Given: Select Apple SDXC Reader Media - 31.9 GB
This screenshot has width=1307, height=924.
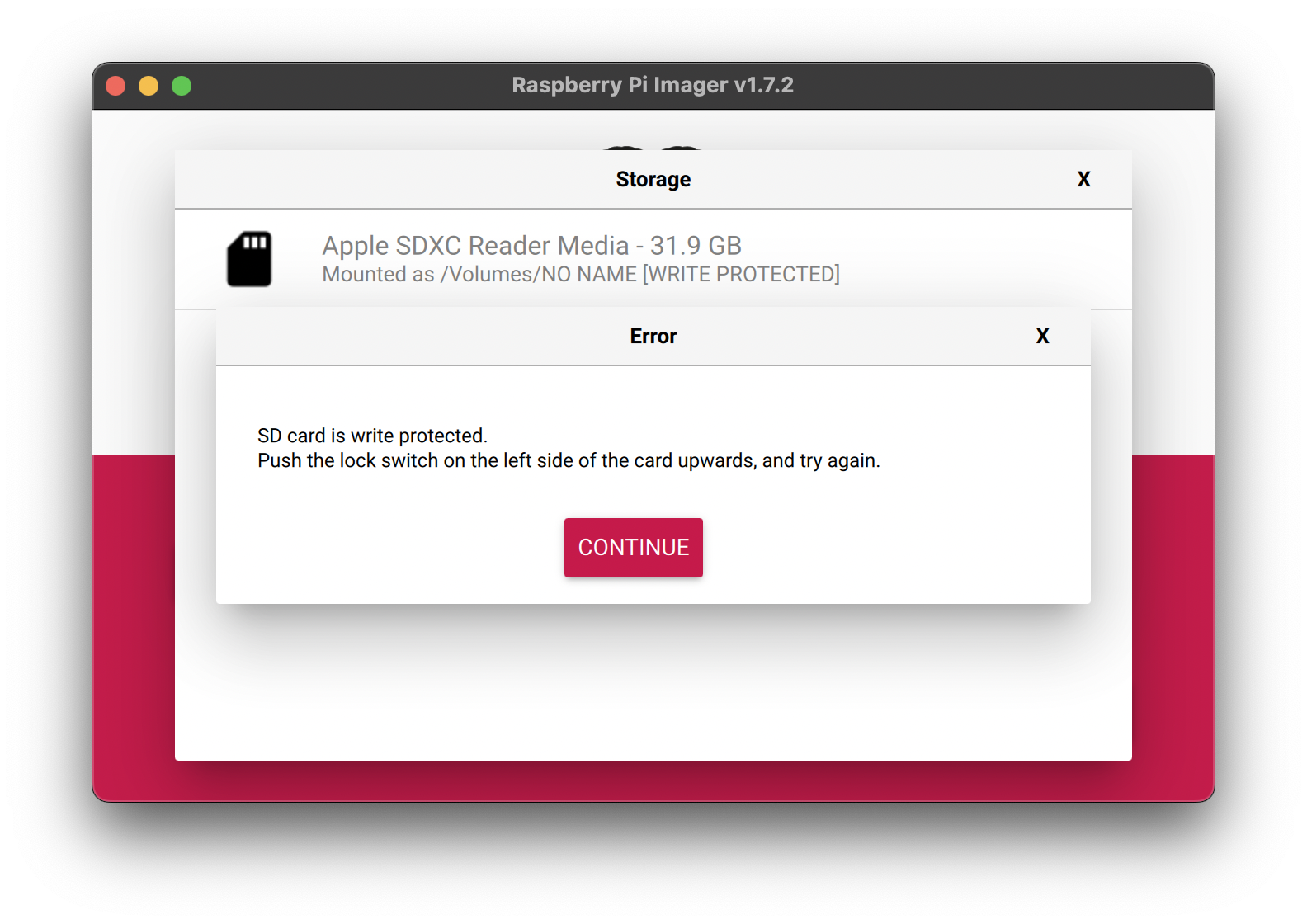Looking at the screenshot, I should [531, 246].
